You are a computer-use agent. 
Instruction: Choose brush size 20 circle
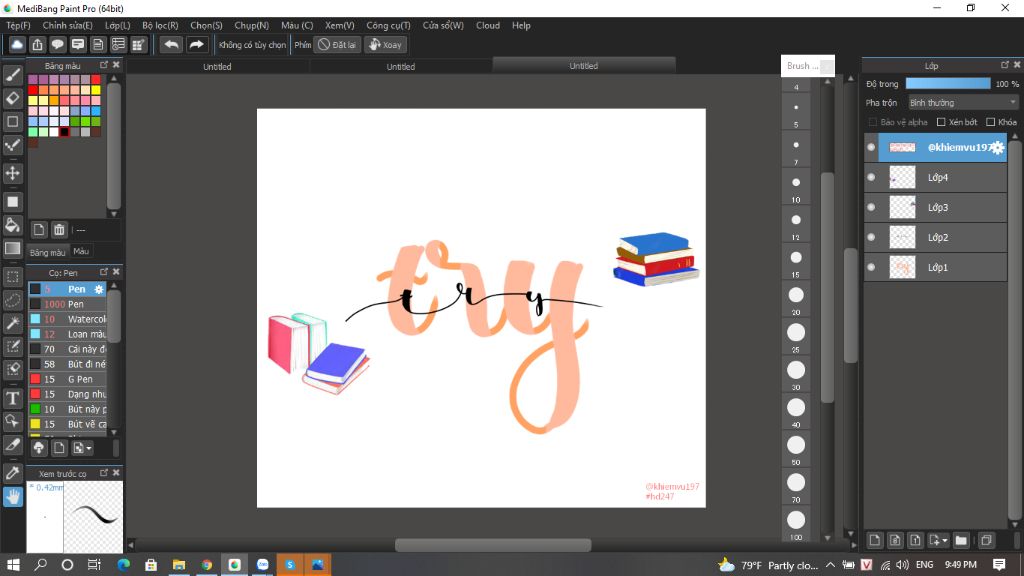[795, 295]
